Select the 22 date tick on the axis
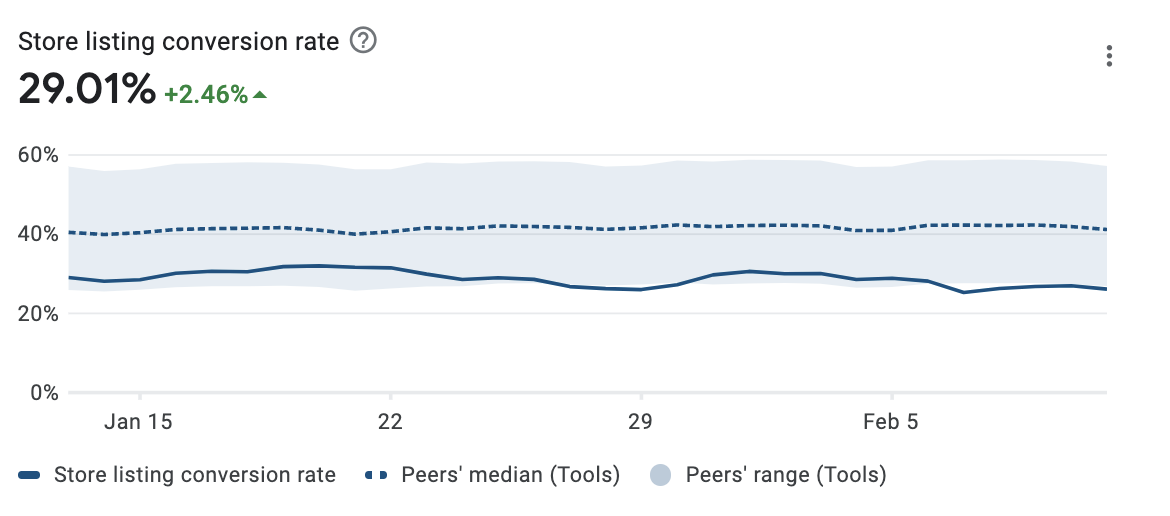The height and width of the screenshot is (516, 1170). [390, 421]
